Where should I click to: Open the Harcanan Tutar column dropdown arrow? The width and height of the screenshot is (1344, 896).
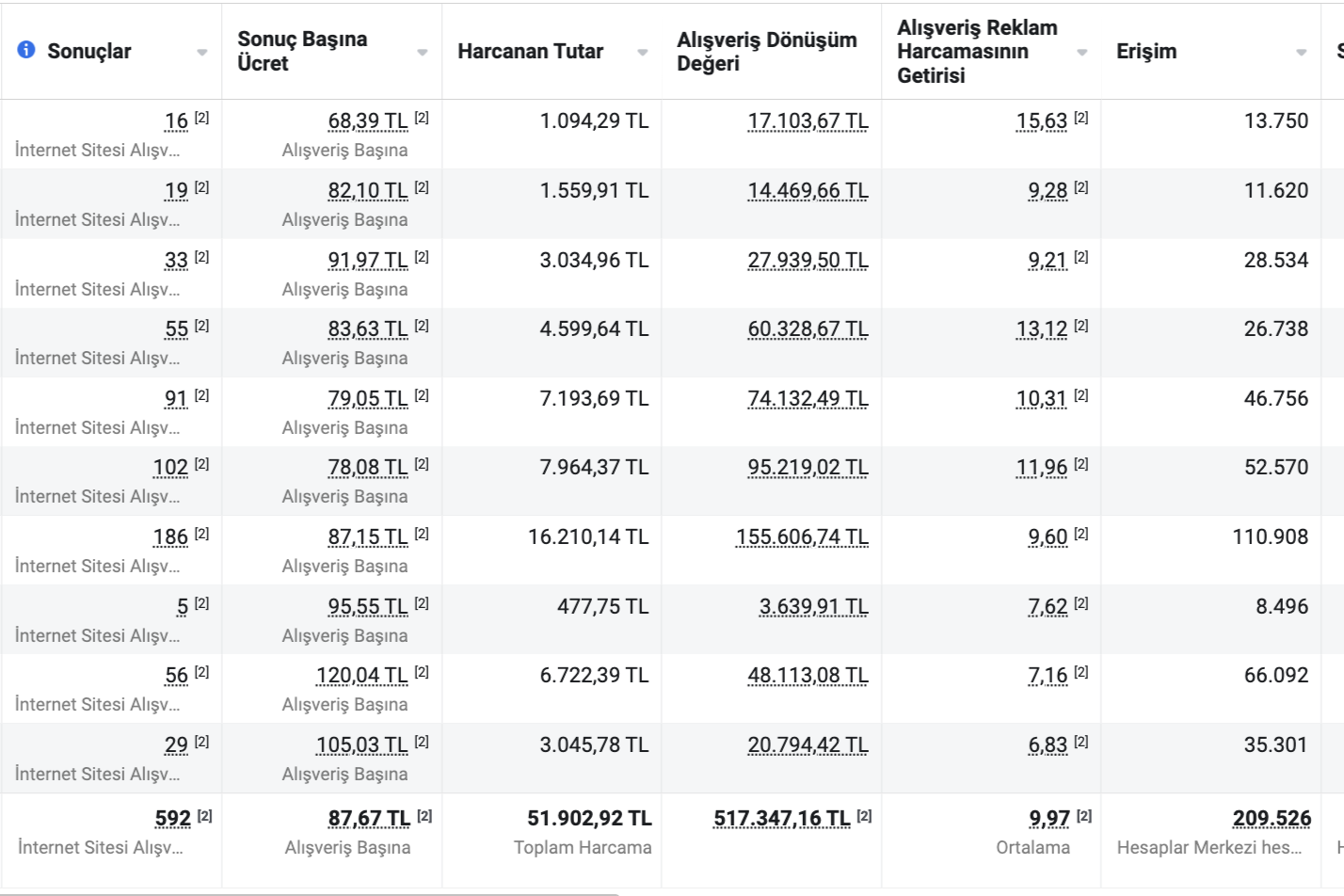643,53
